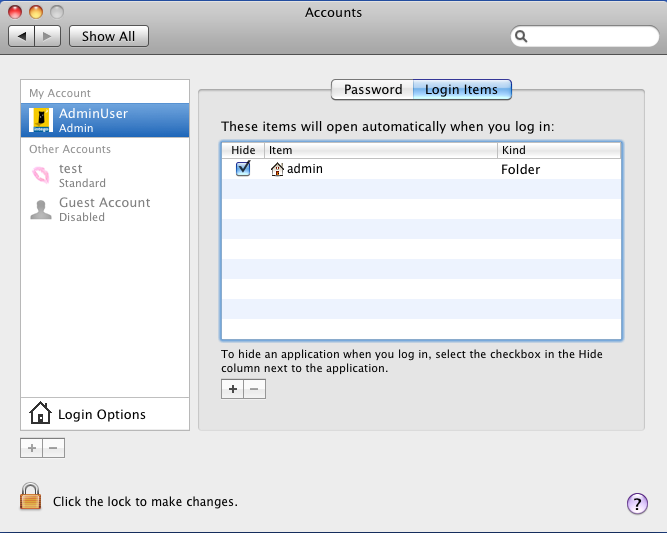667x533 pixels.
Task: Go back with the left arrow button
Action: pos(22,36)
